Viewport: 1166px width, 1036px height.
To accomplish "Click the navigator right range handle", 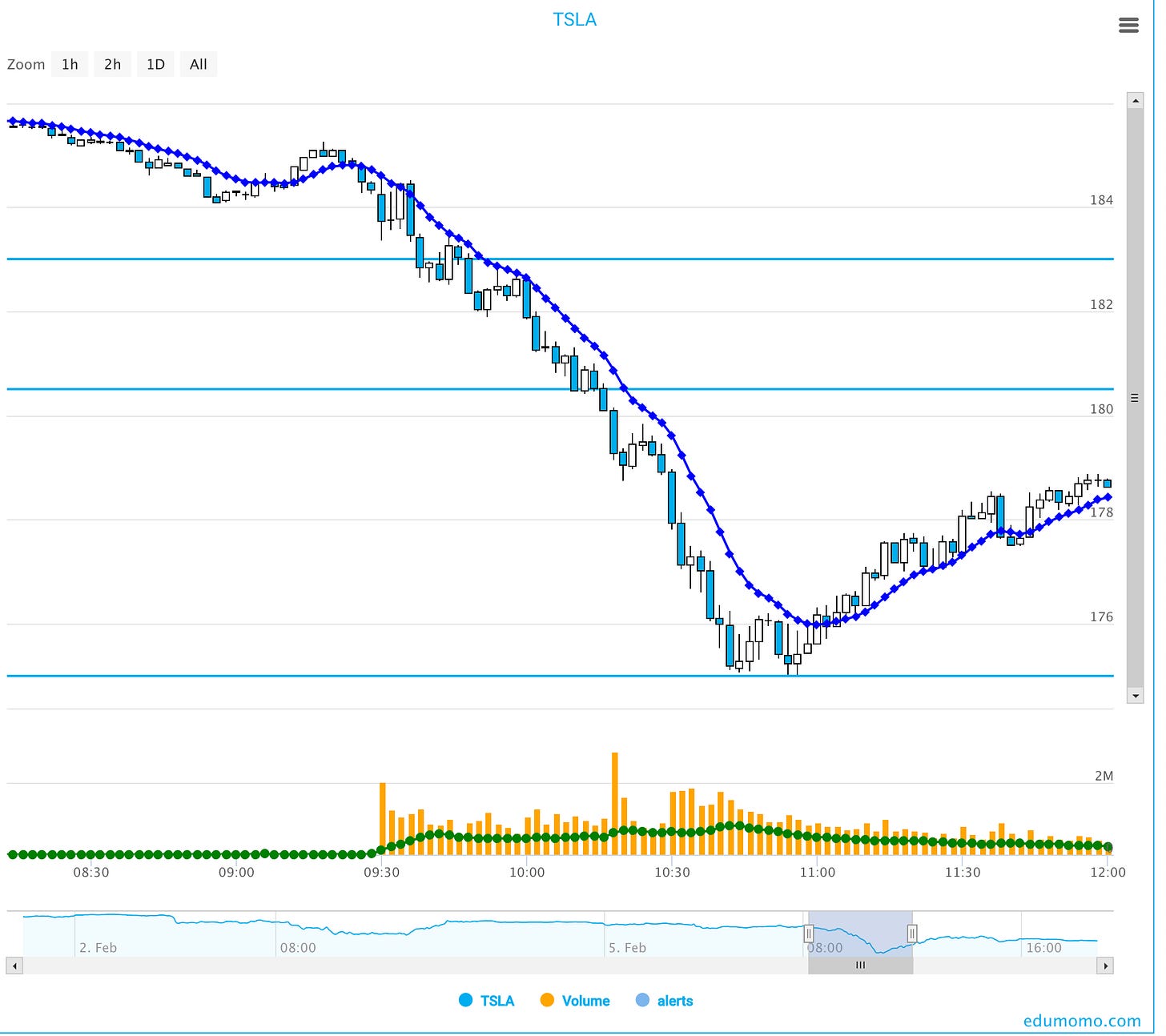I will tap(912, 934).
